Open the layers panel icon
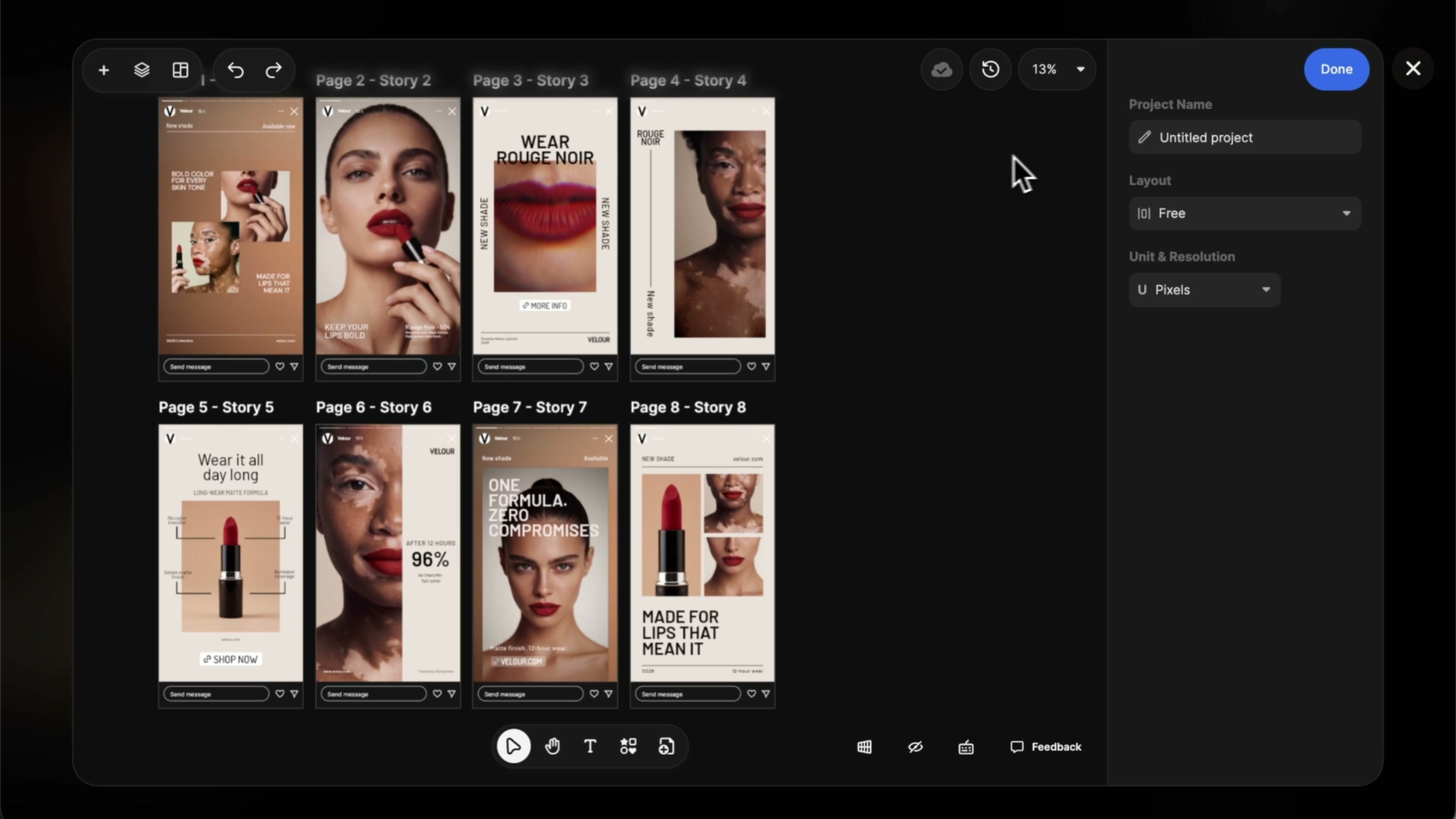 coord(142,70)
